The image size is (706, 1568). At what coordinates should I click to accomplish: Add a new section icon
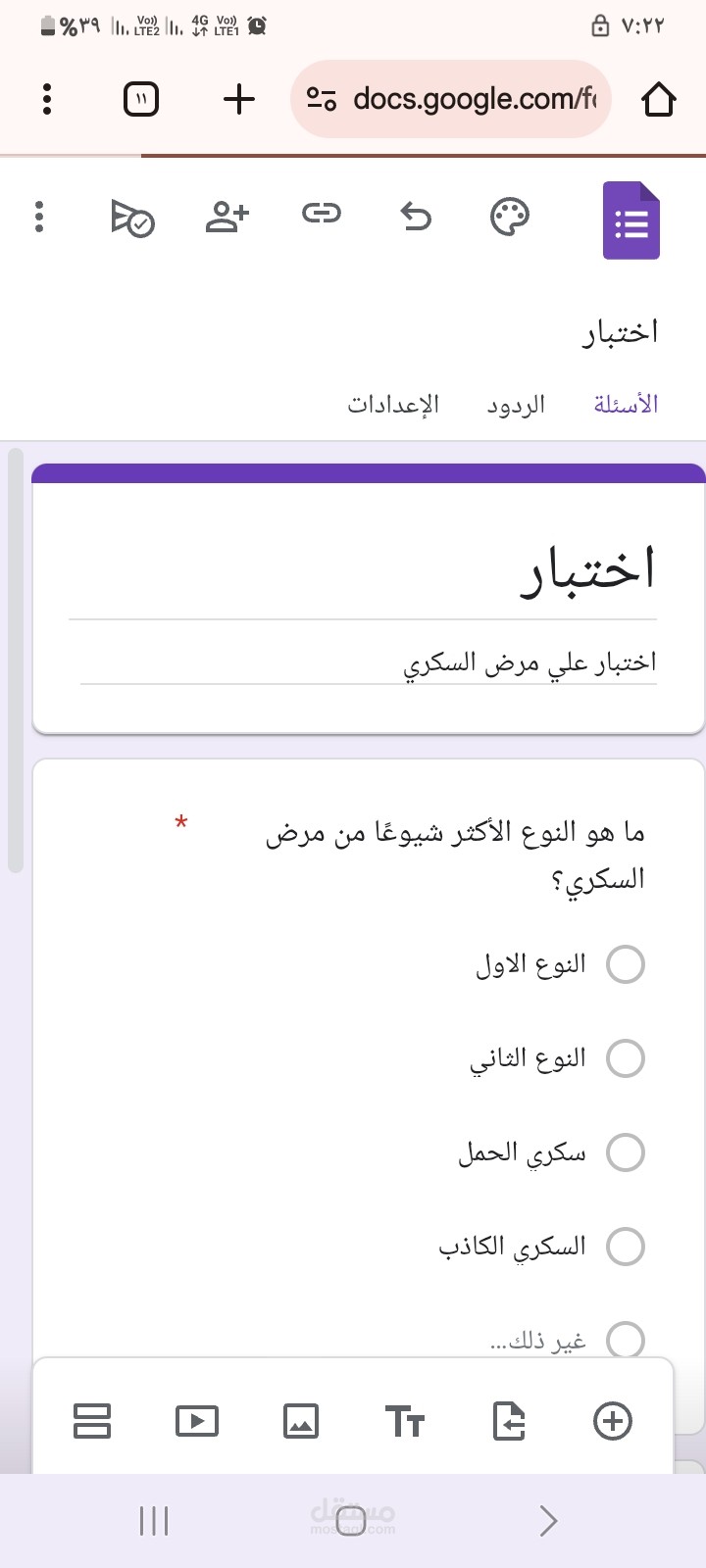[x=92, y=1421]
